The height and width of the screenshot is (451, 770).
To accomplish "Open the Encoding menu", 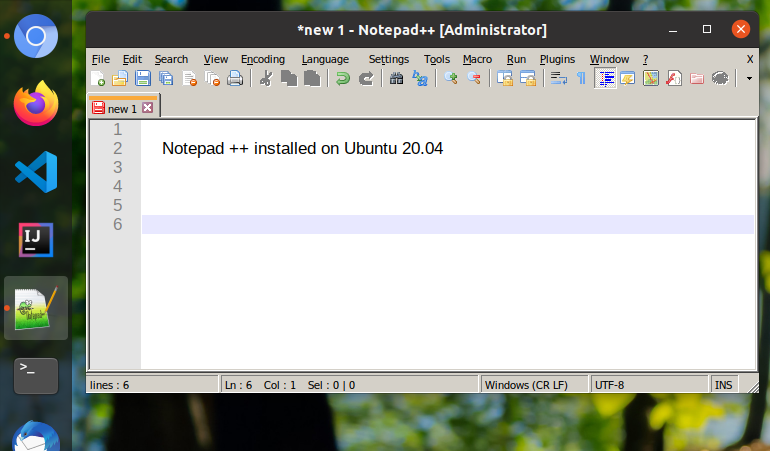I will [263, 59].
